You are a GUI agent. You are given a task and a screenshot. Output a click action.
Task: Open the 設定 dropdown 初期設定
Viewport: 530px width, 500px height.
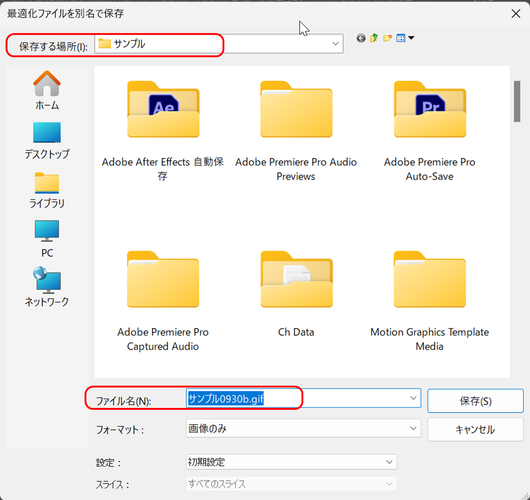(291, 462)
